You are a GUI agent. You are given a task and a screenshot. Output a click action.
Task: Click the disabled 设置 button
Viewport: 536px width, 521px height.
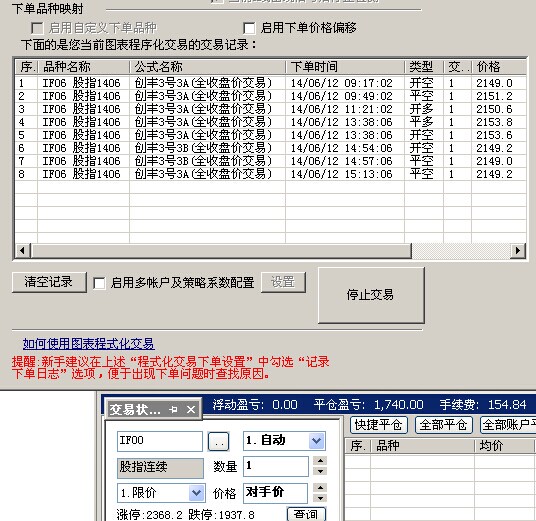(283, 282)
